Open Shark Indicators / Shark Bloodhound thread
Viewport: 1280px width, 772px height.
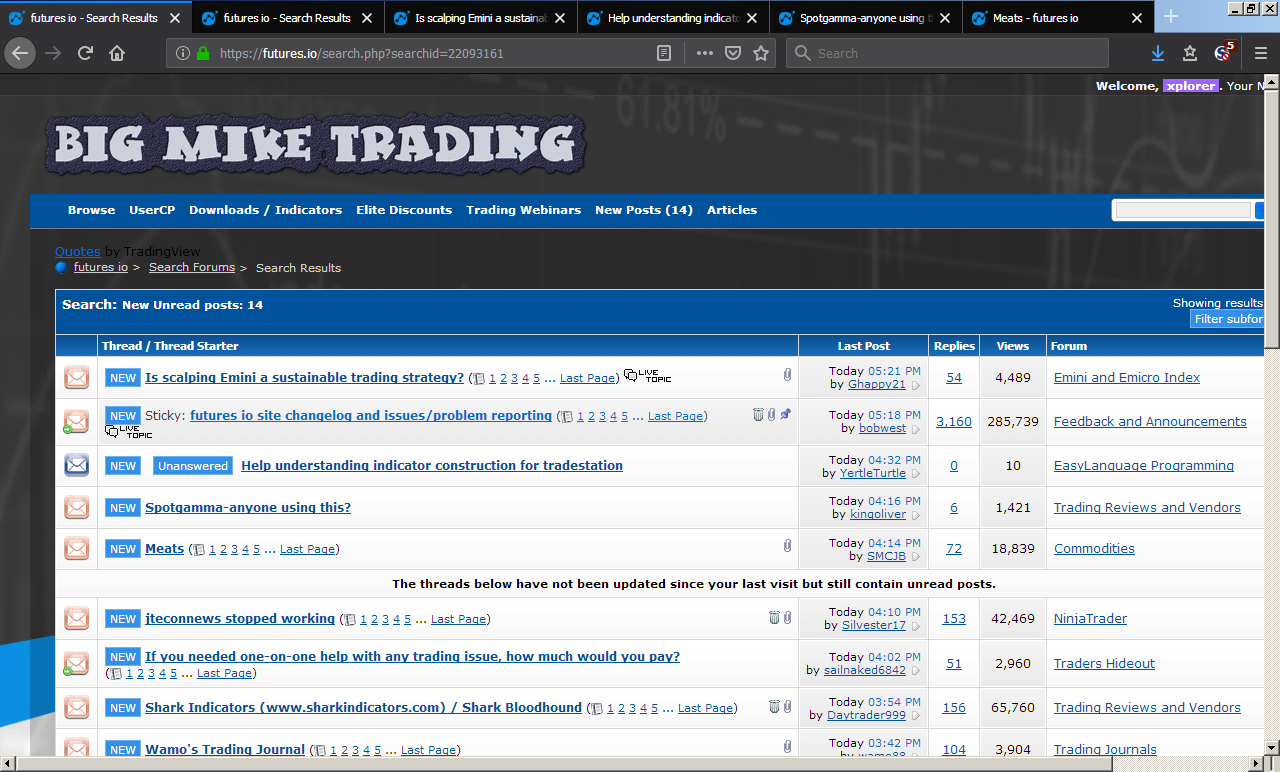pos(363,708)
